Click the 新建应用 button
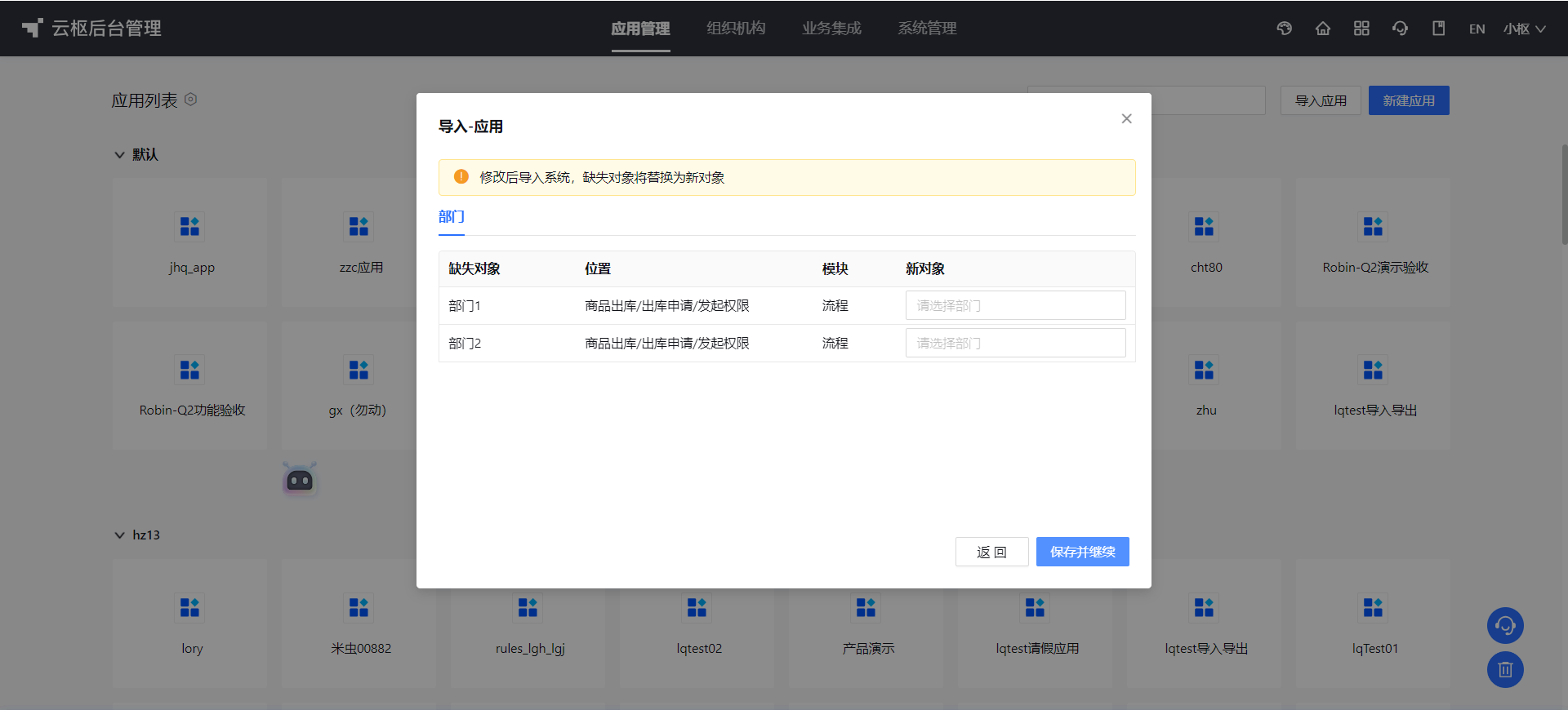The image size is (1568, 710). click(1409, 100)
